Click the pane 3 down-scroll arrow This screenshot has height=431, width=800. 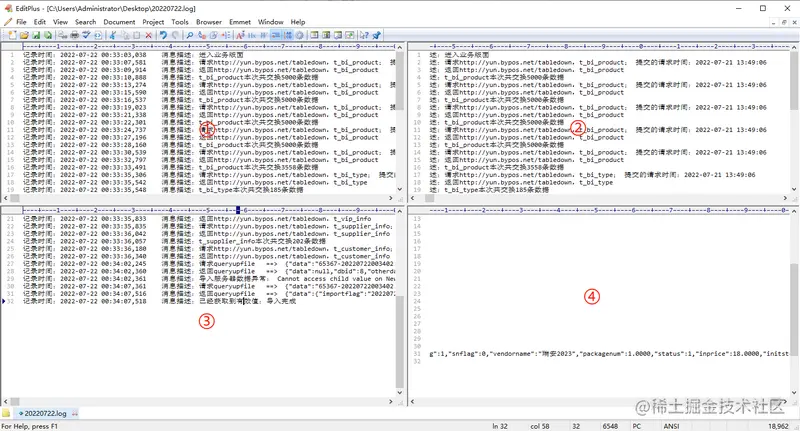[399, 393]
